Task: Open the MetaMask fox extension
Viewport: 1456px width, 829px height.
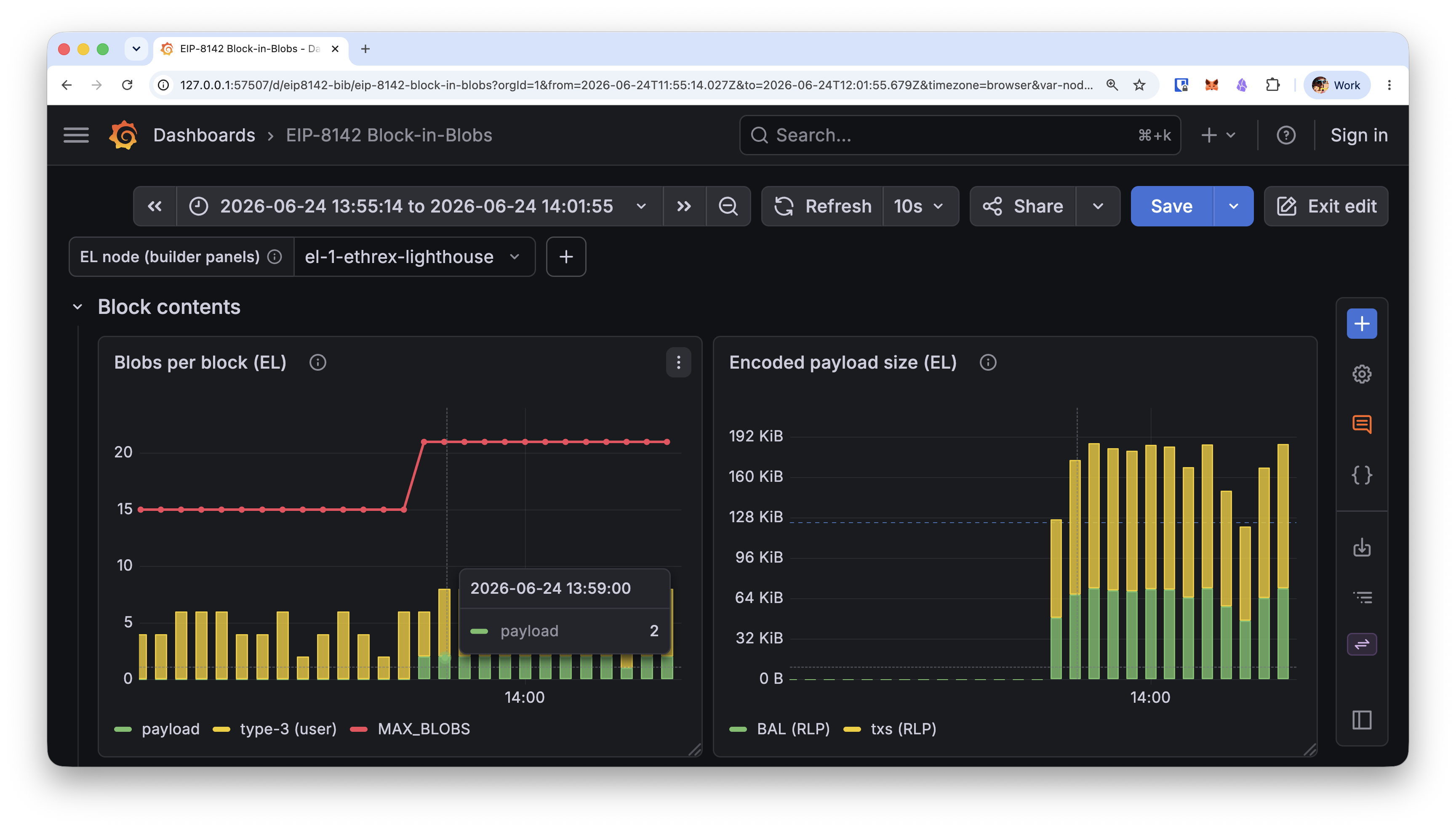Action: click(x=1211, y=85)
